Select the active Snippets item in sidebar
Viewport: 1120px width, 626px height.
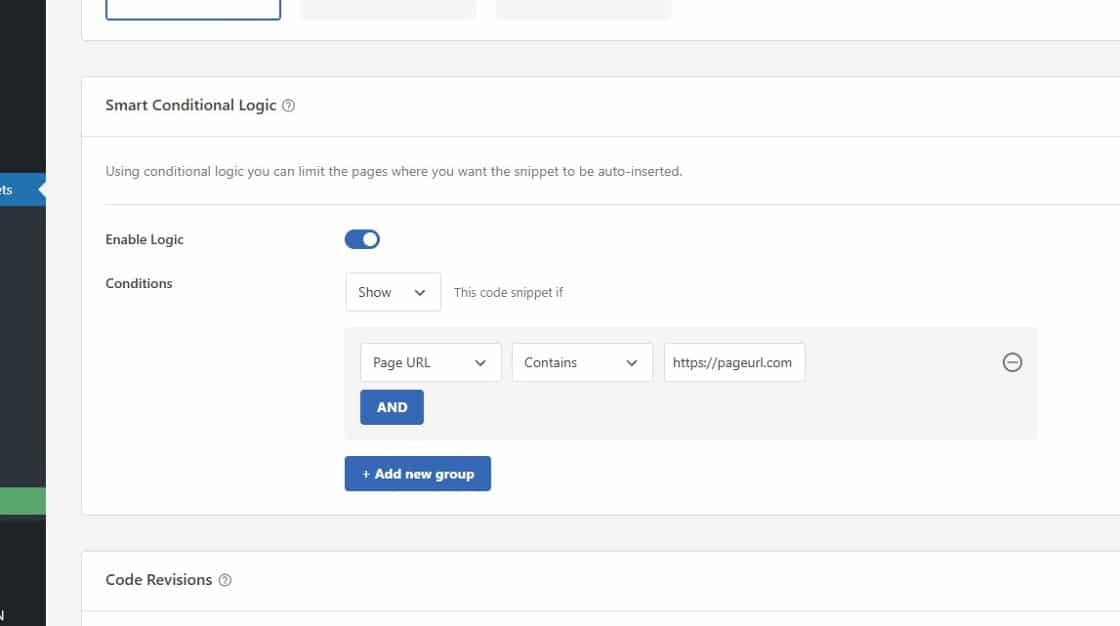click(20, 189)
